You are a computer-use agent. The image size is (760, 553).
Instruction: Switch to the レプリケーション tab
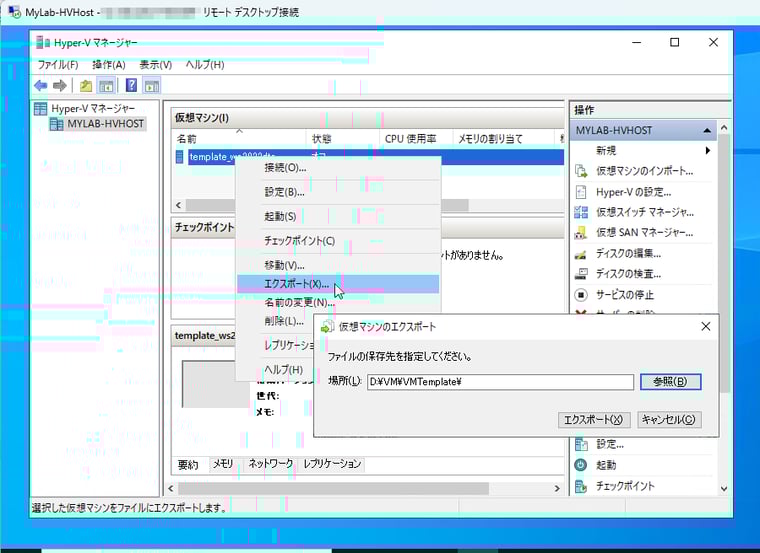click(332, 464)
